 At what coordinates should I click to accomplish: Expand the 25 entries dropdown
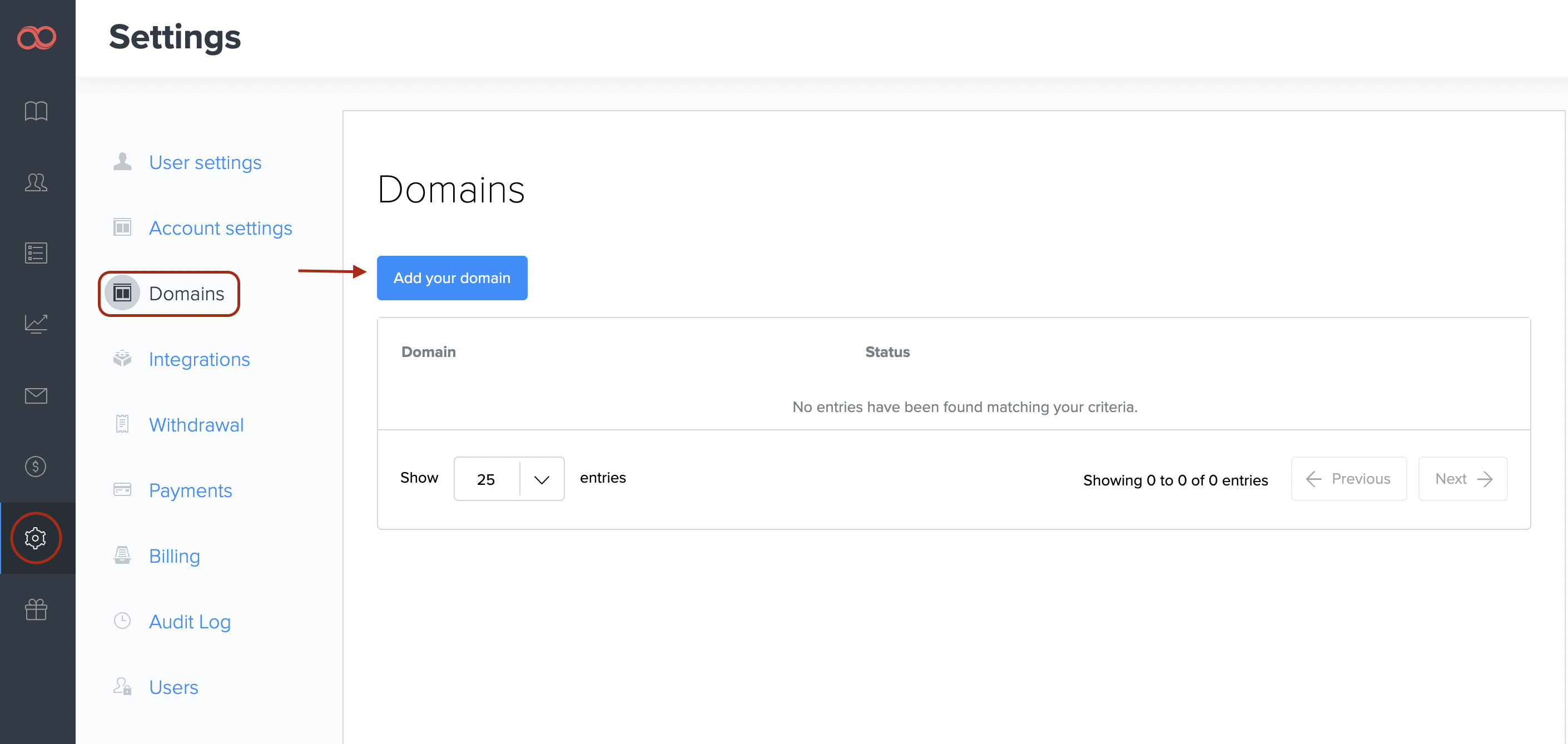pyautogui.click(x=509, y=479)
